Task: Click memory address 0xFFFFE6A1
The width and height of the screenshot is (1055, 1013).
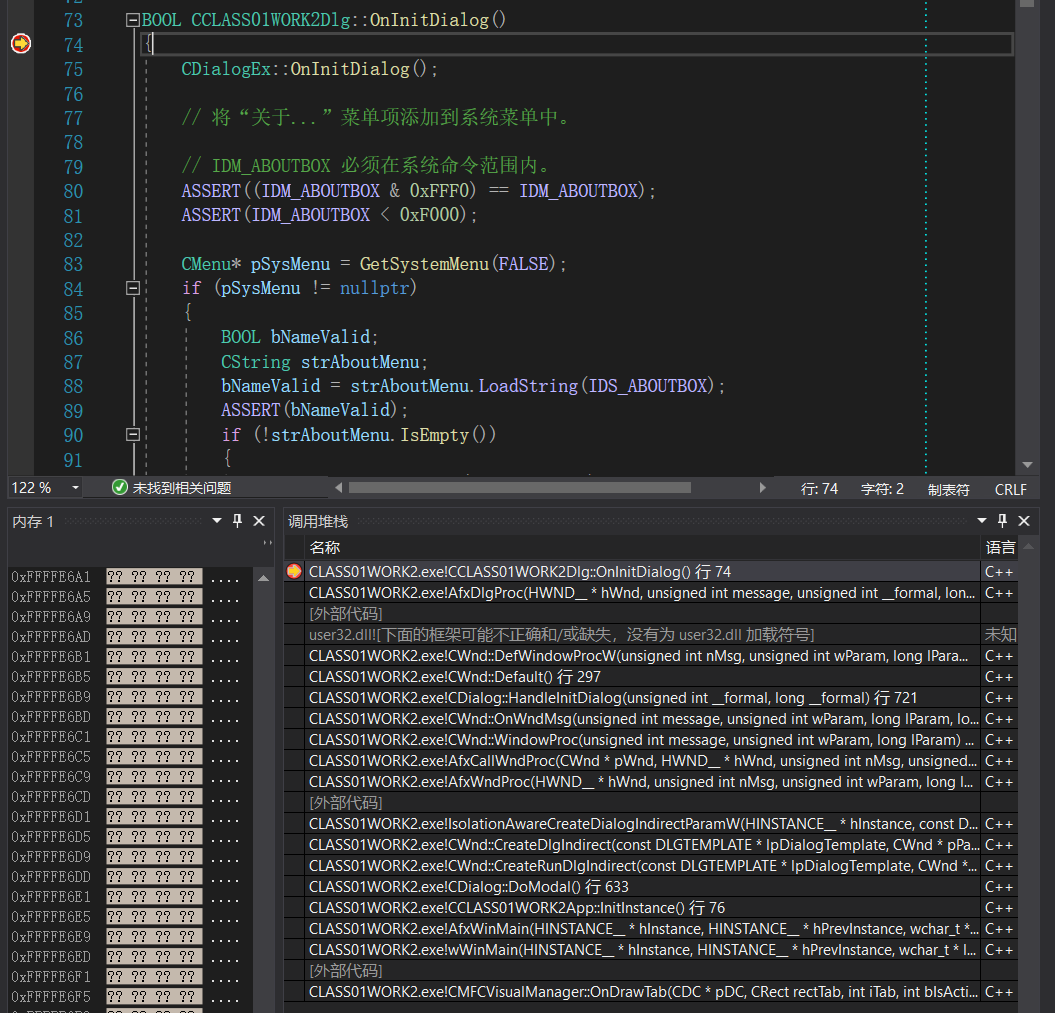Action: pyautogui.click(x=50, y=576)
